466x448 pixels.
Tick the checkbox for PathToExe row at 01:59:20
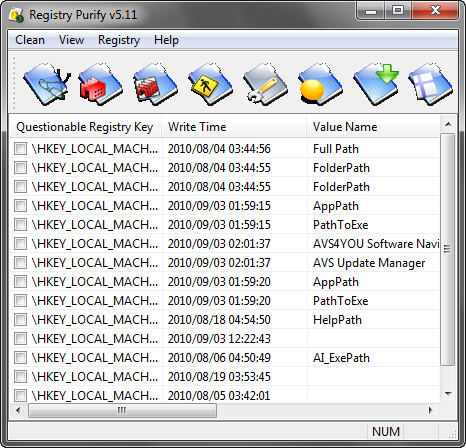(x=20, y=300)
